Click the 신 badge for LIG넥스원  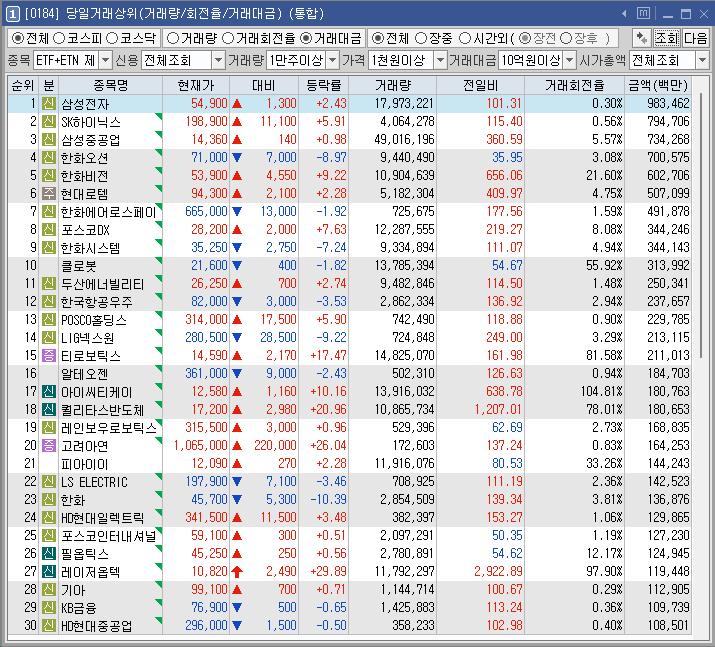point(49,337)
